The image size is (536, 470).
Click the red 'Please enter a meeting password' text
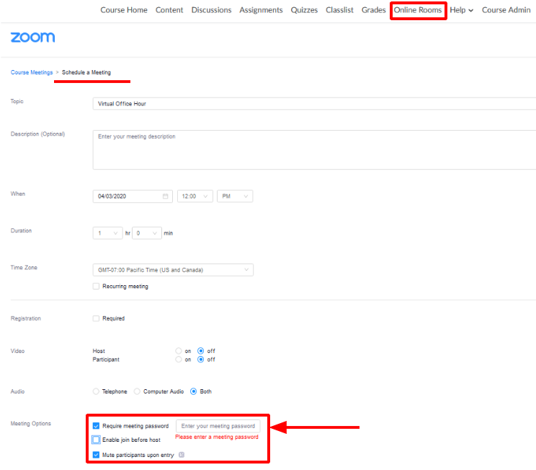coord(217,437)
